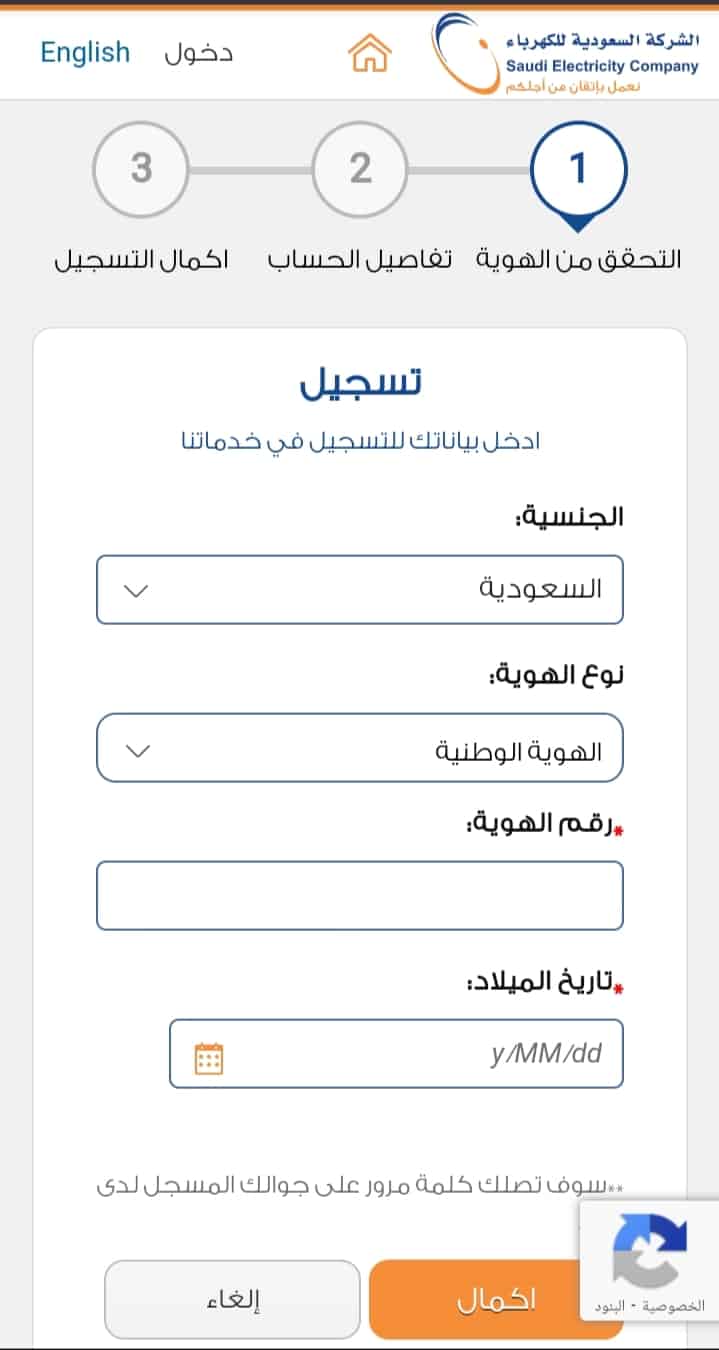Viewport: 719px width, 1350px height.
Task: Switch language to English
Action: tap(85, 52)
